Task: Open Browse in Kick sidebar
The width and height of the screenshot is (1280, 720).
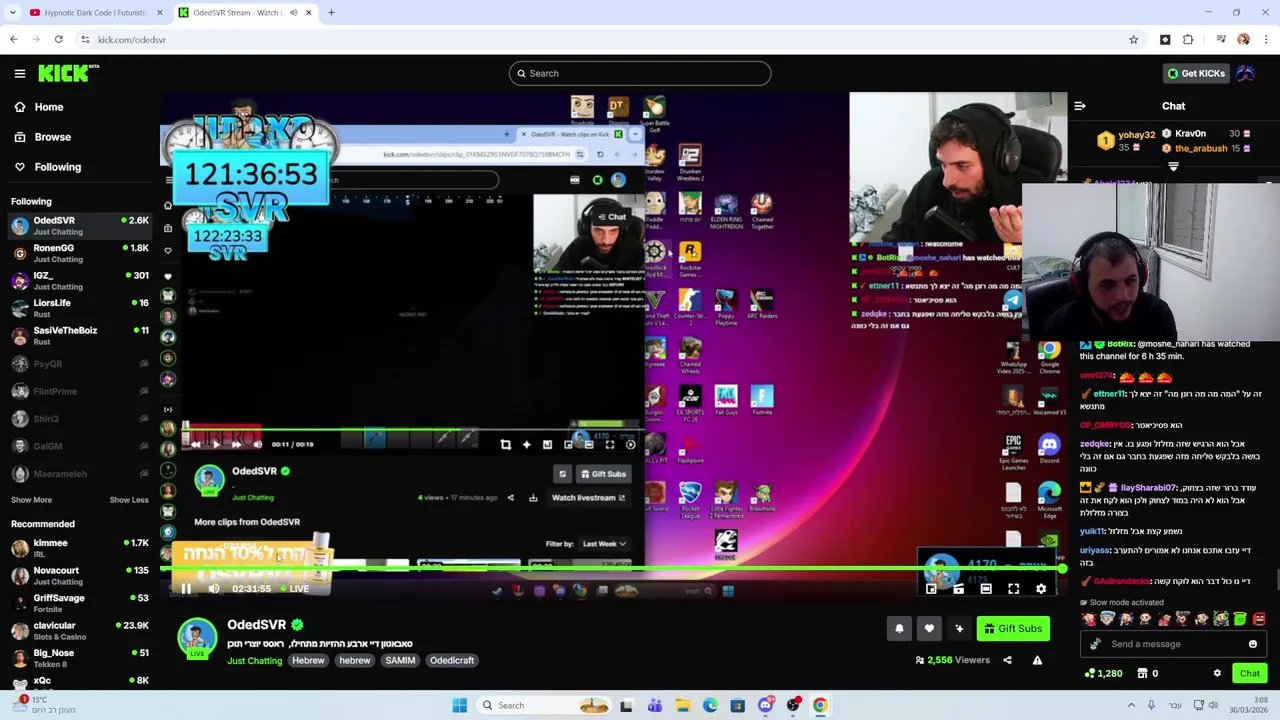Action: coord(42,137)
